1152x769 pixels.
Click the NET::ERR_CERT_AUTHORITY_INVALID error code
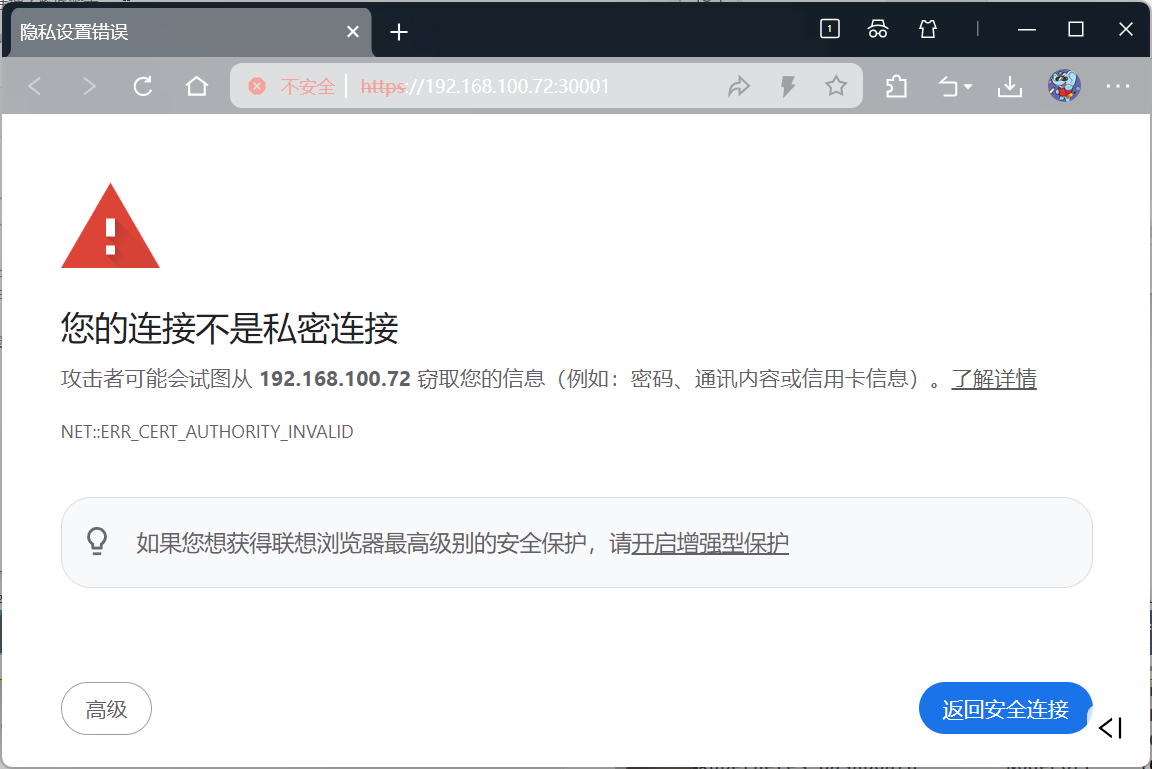207,432
